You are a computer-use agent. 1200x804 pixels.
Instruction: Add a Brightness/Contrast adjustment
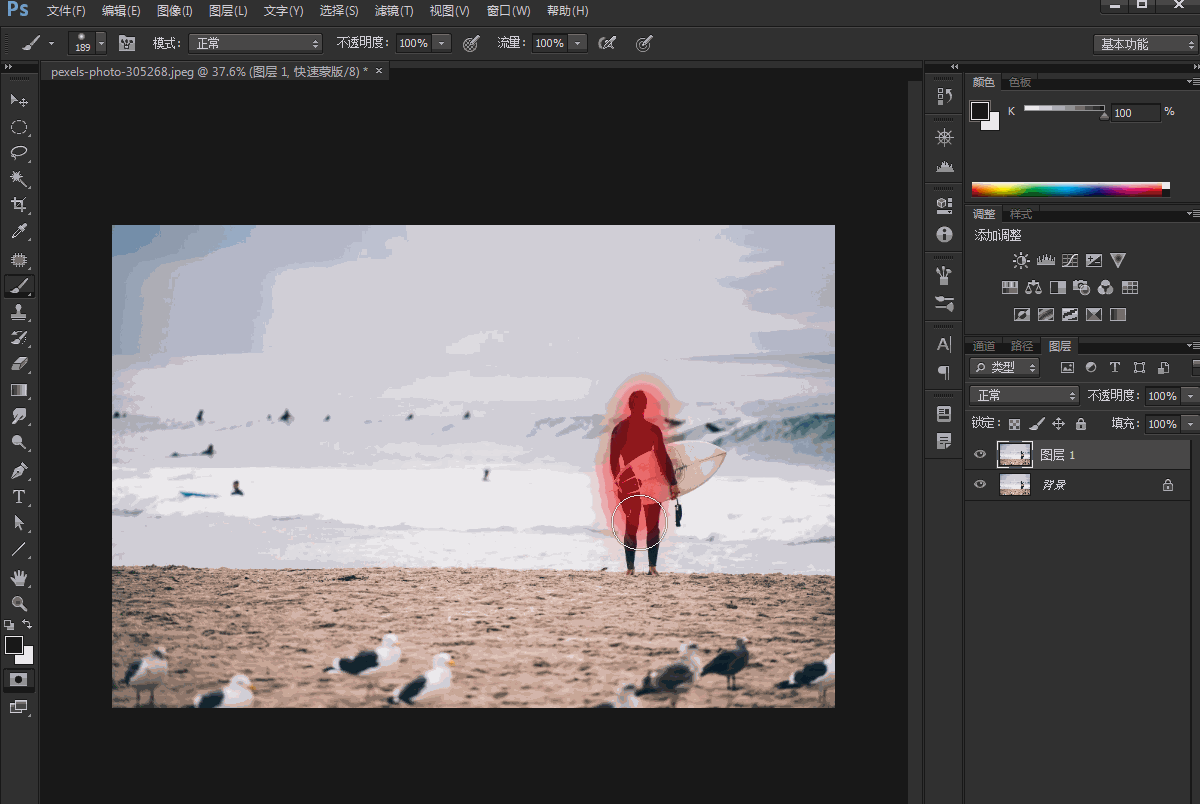point(1020,261)
